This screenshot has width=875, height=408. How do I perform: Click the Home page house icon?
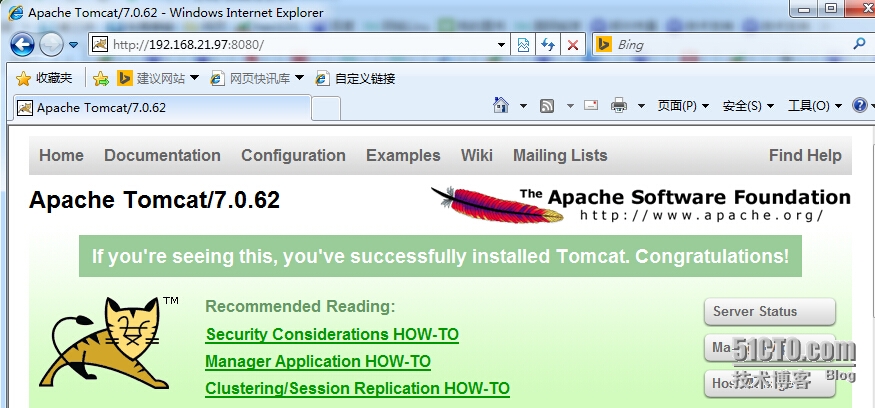(501, 105)
